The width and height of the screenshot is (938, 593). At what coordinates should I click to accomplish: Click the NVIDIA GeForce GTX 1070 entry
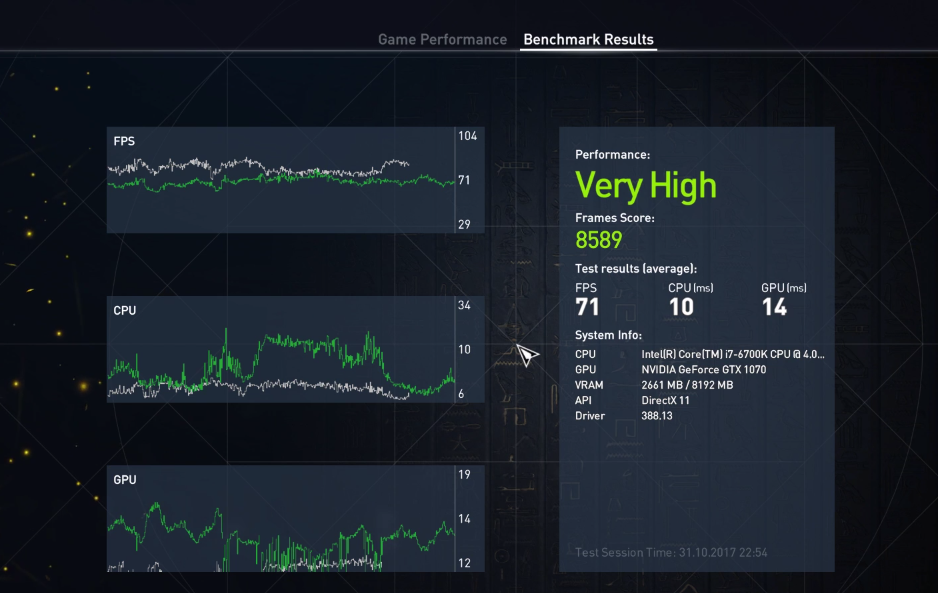point(704,370)
